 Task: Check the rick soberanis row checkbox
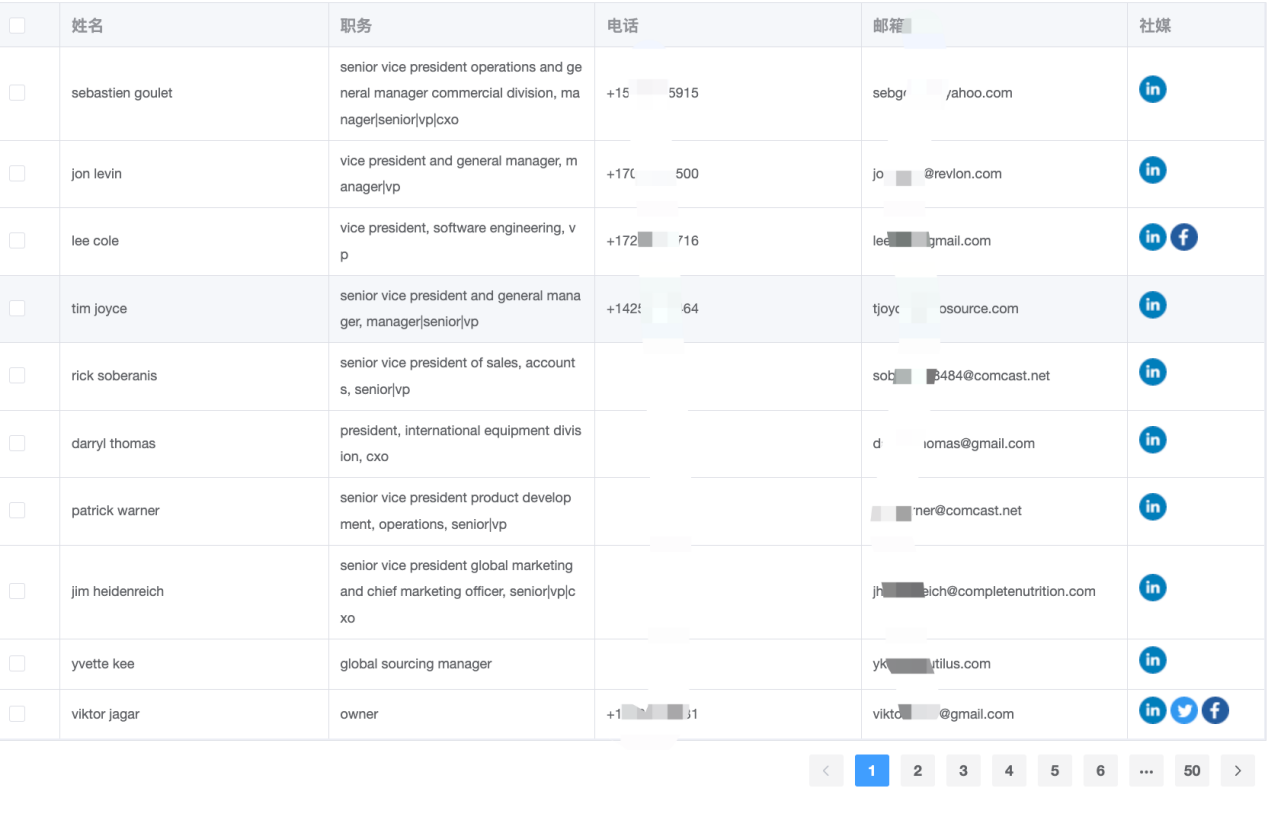pyautogui.click(x=17, y=375)
